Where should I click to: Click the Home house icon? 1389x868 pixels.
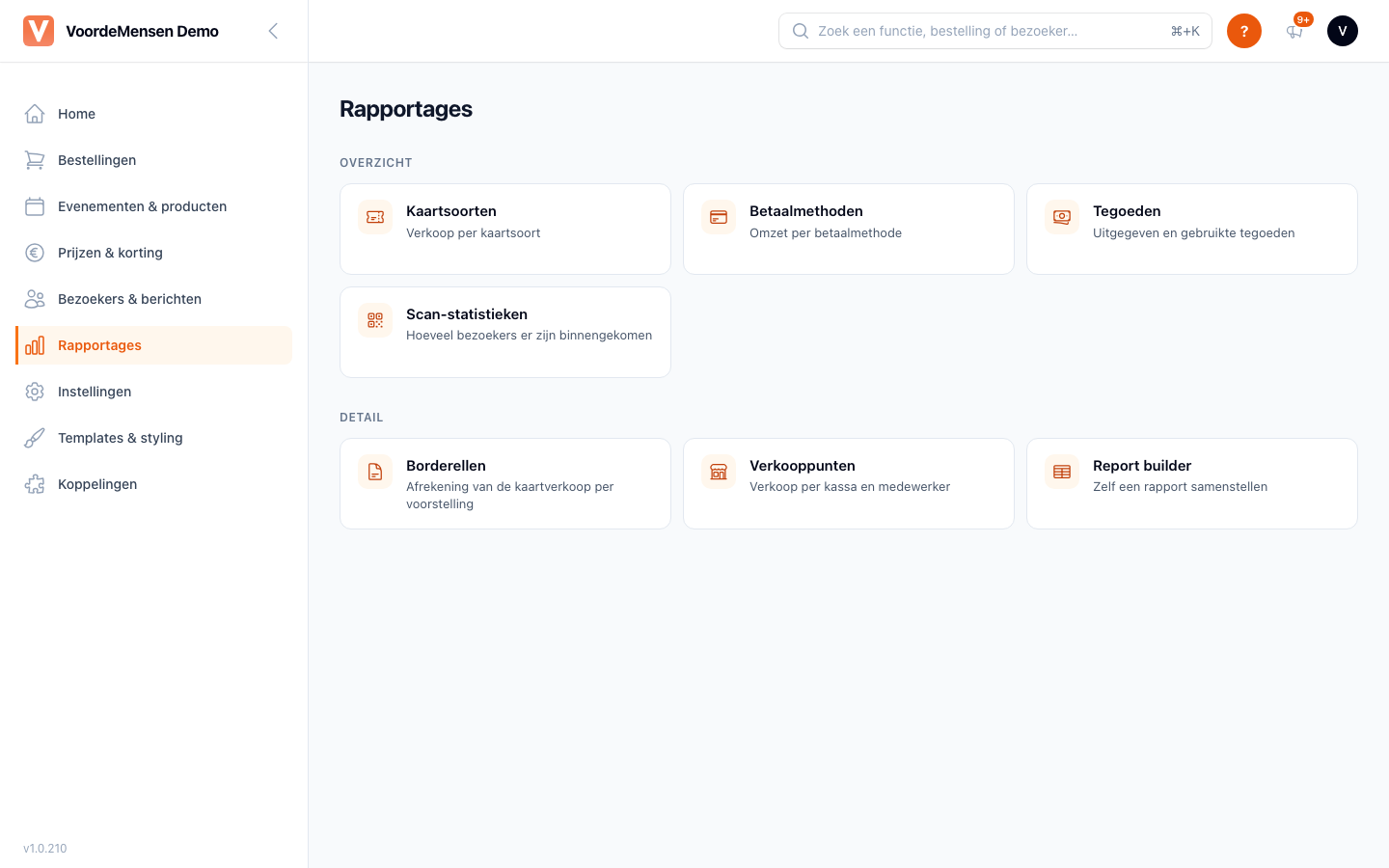[x=35, y=114]
